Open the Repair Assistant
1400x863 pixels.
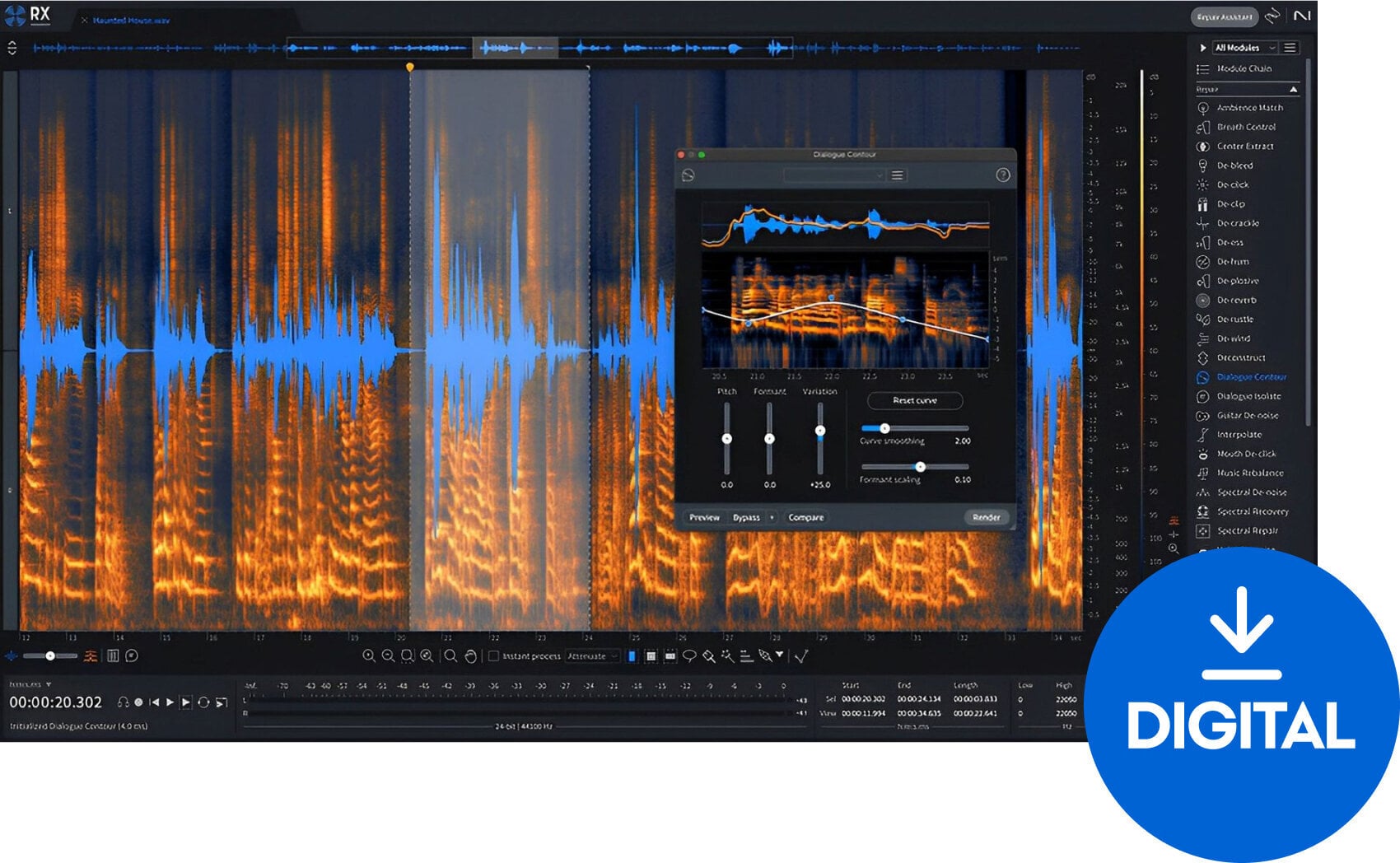[x=1225, y=16]
